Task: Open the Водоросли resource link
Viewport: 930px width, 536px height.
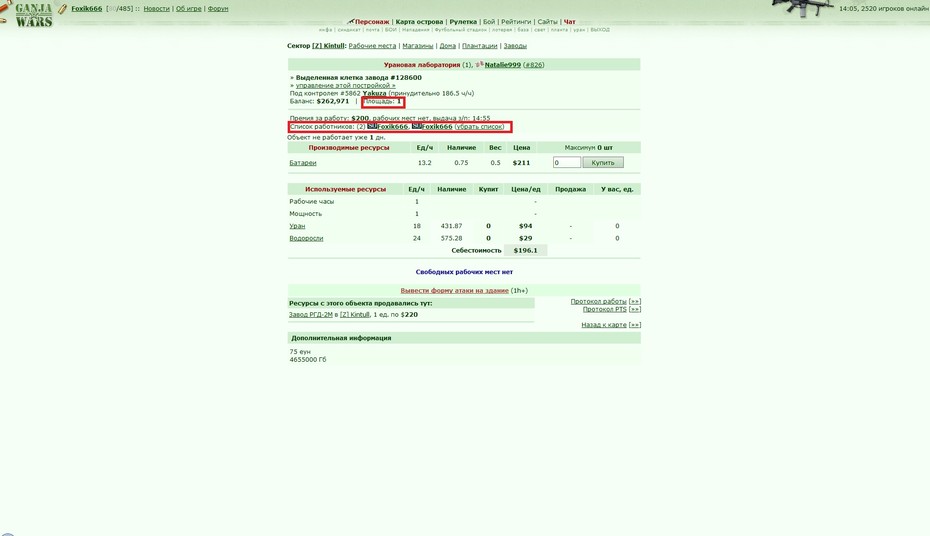Action: click(x=306, y=238)
